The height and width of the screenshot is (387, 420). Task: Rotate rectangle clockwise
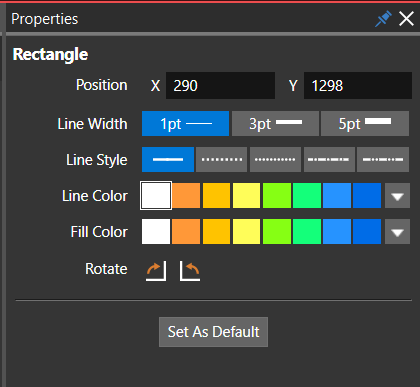click(156, 271)
